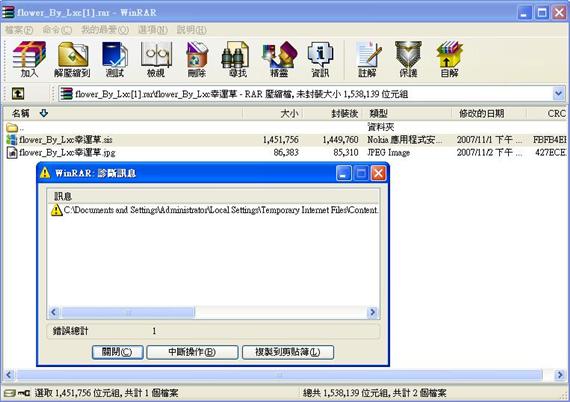Select the flower_By_Lxc幸運草.jpg file row
Screen dimensions: 570x402
coord(285,152)
